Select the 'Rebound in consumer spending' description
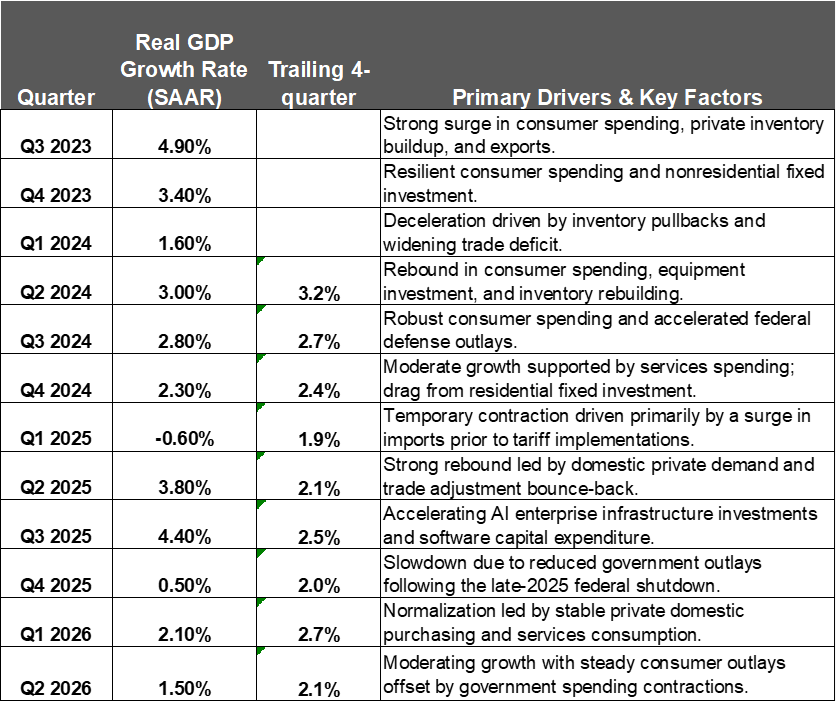The height and width of the screenshot is (702, 836). click(x=607, y=281)
